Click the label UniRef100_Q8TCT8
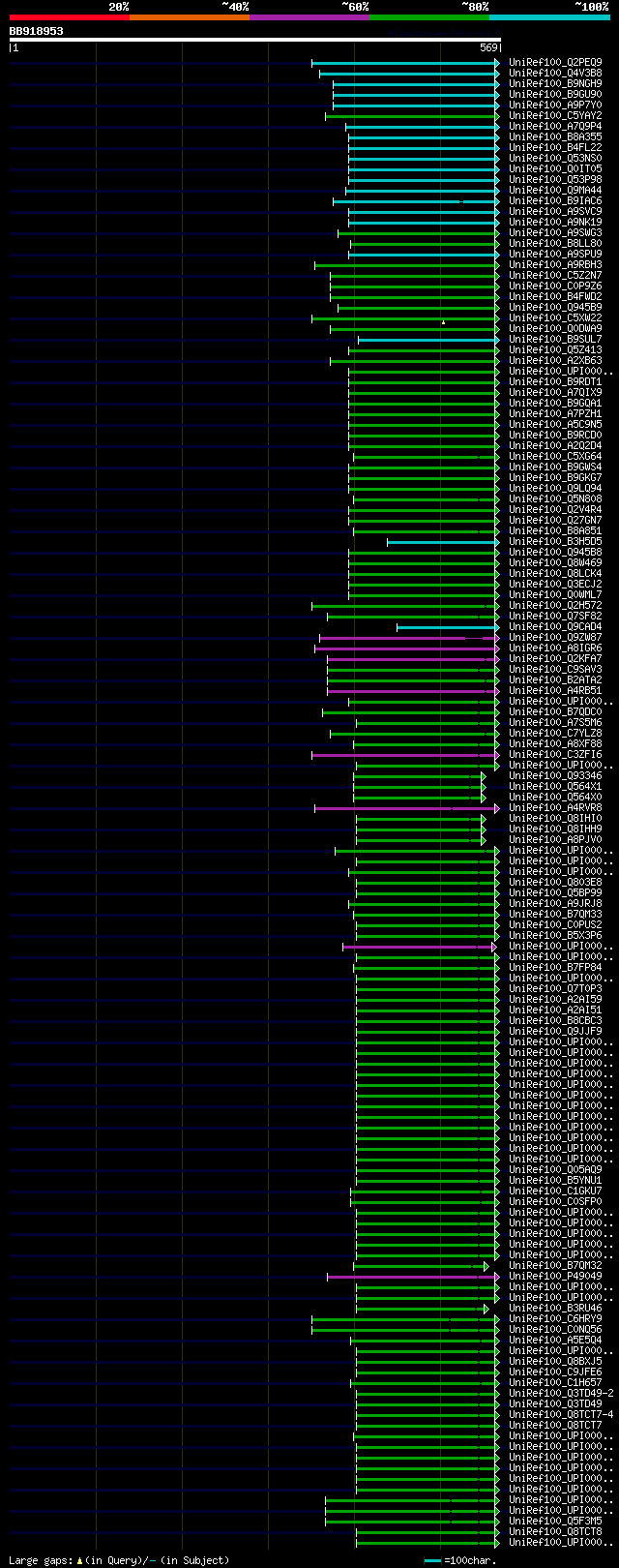The width and height of the screenshot is (619, 1568). (x=555, y=1531)
